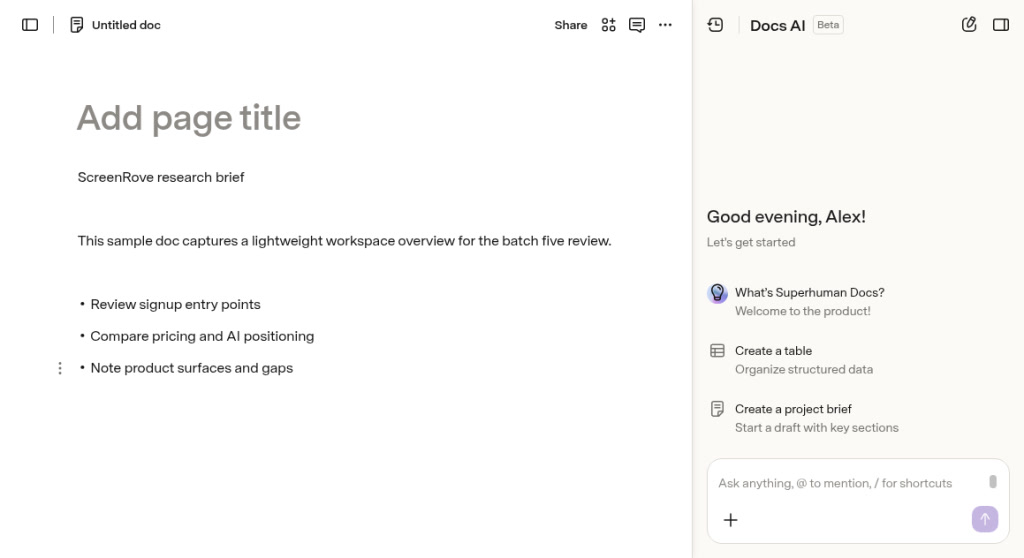This screenshot has width=1024, height=558.
Task: Click the Let's get started subtitle
Action: tap(751, 242)
